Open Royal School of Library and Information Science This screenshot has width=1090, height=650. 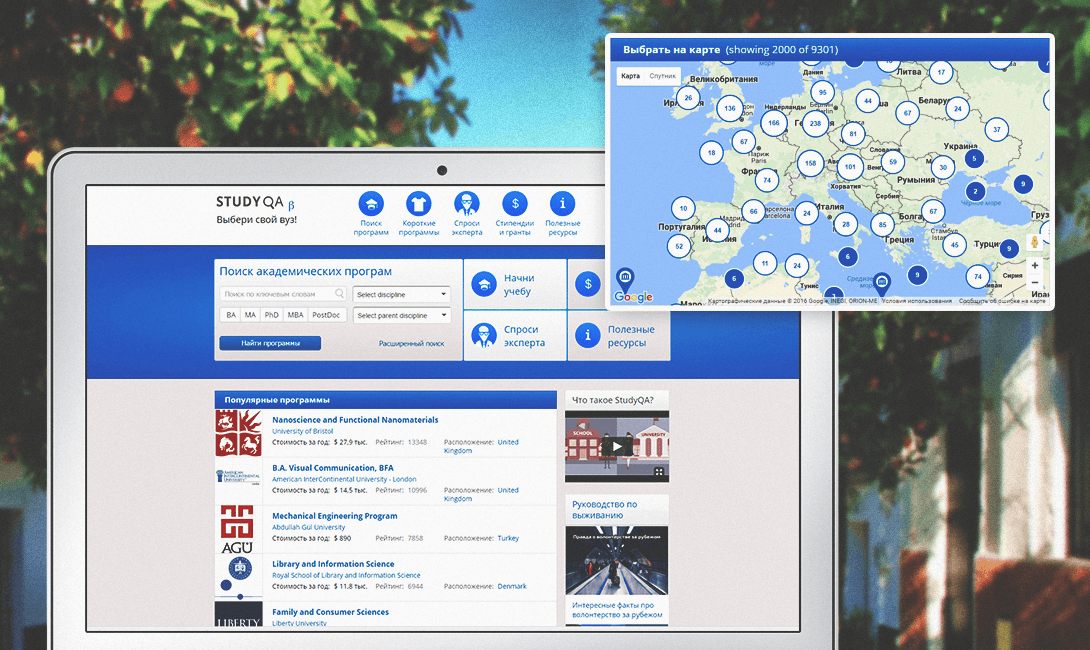(346, 575)
